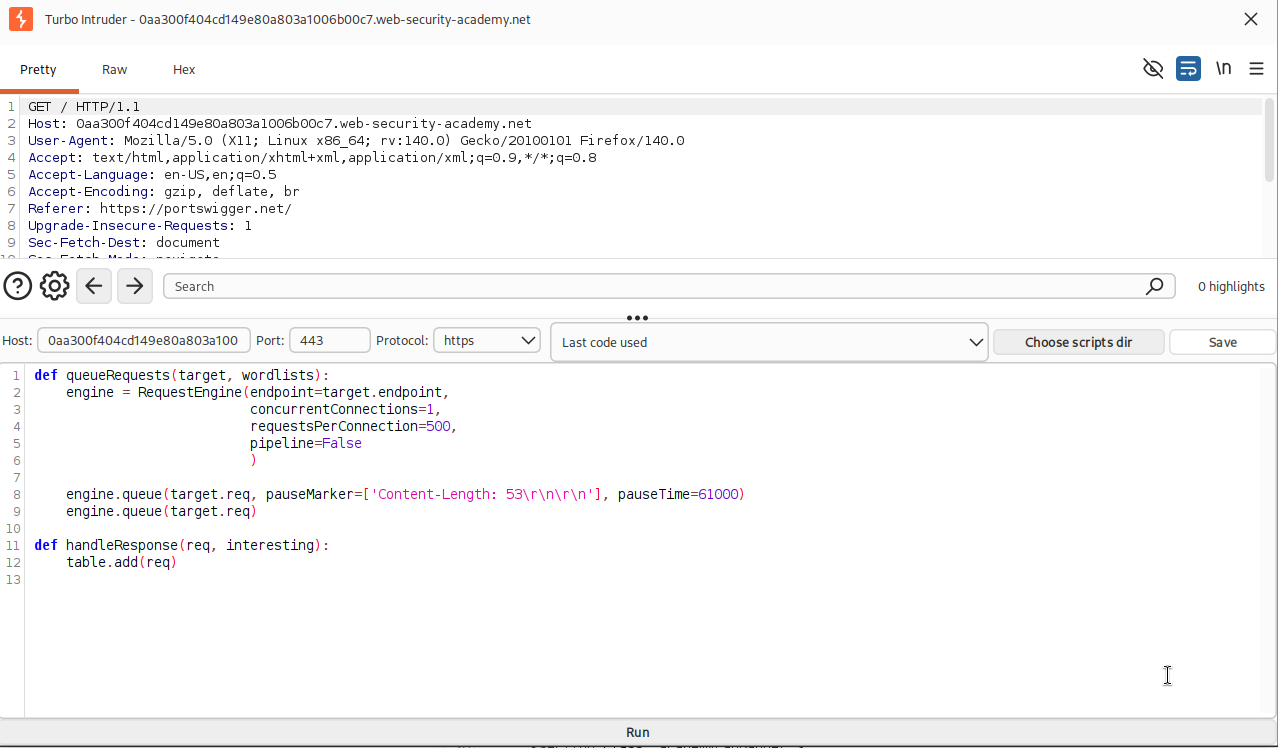Close the Turbo Intruder window
This screenshot has height=748, width=1278.
1251,19
